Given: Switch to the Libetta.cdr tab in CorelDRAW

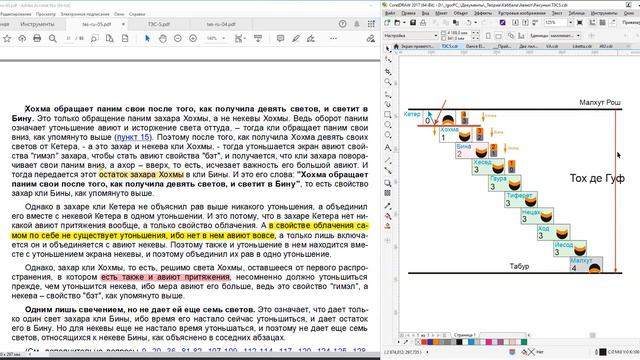Looking at the screenshot, I should pyautogui.click(x=582, y=47).
